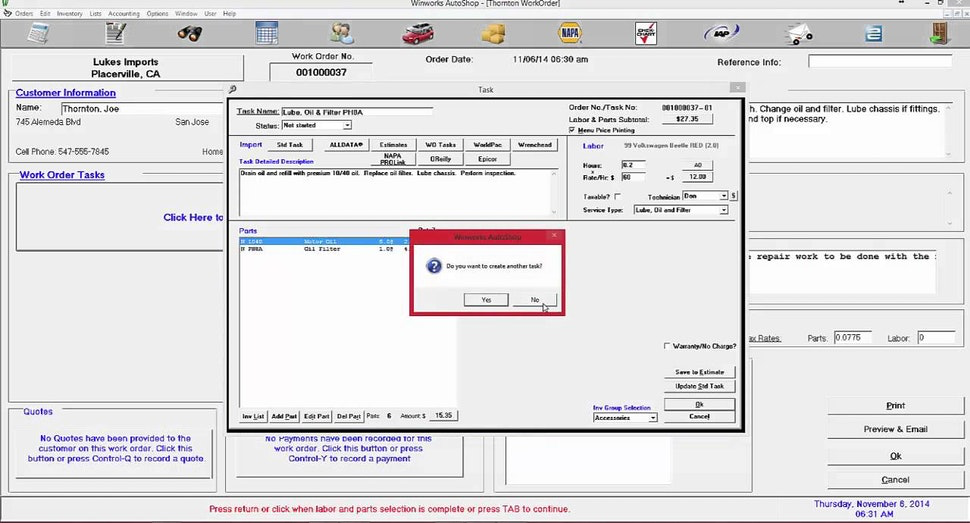The width and height of the screenshot is (970, 523).
Task: Launch the NAPA toolbar icon
Action: click(570, 33)
